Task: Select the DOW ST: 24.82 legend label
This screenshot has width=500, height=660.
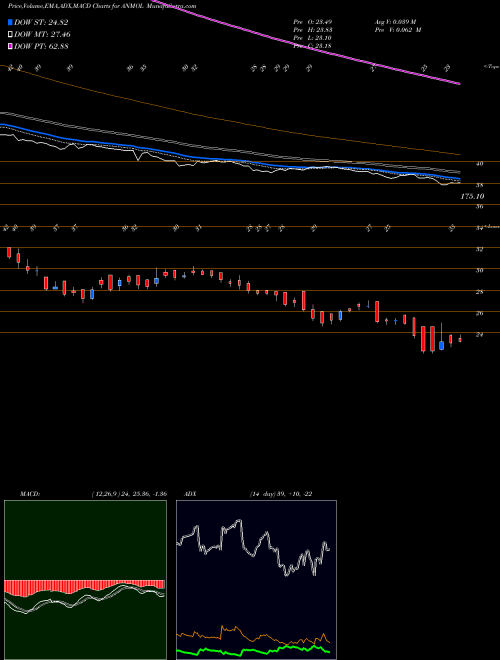Action: click(41, 23)
